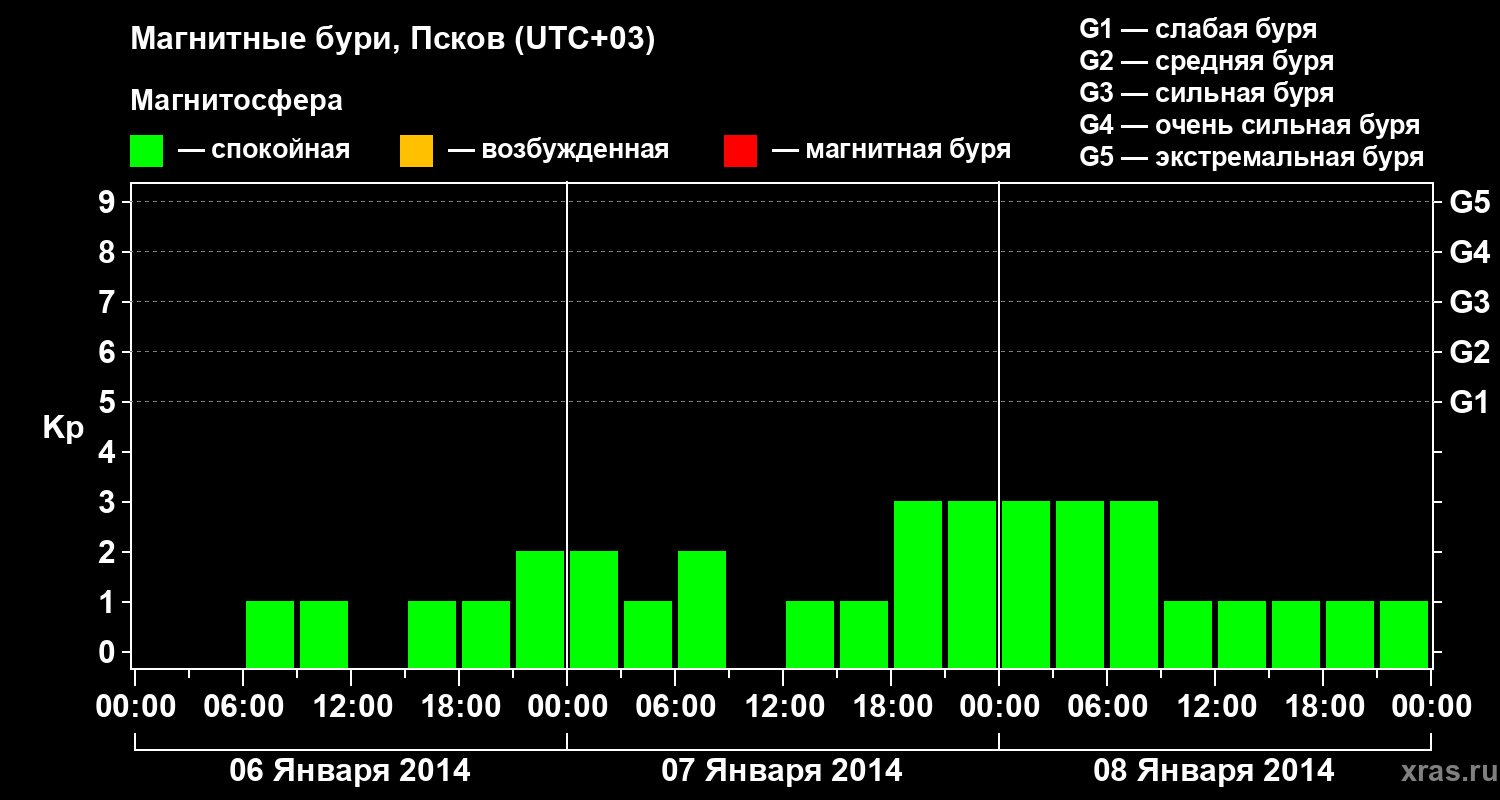Click the 6 January 06:00–09:00 bar

tap(270, 634)
